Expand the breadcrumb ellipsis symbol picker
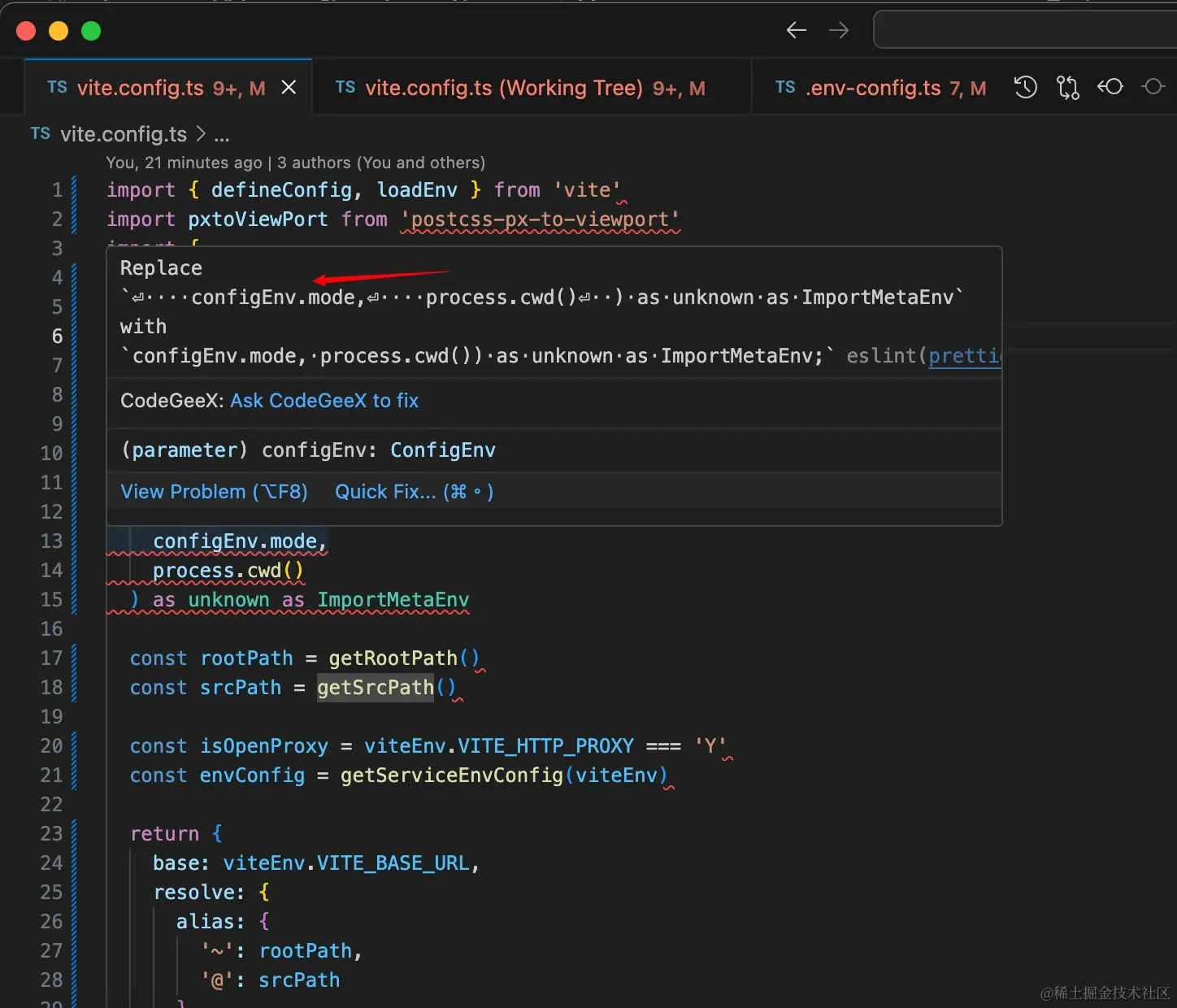 221,135
